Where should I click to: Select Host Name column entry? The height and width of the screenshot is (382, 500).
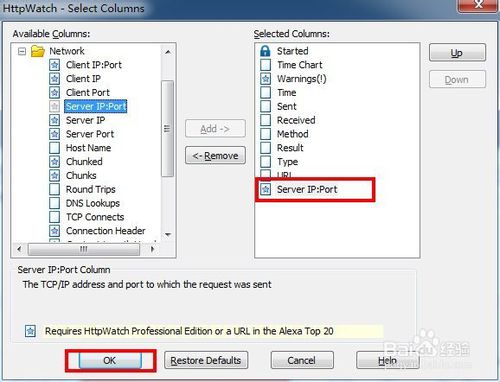point(88,148)
